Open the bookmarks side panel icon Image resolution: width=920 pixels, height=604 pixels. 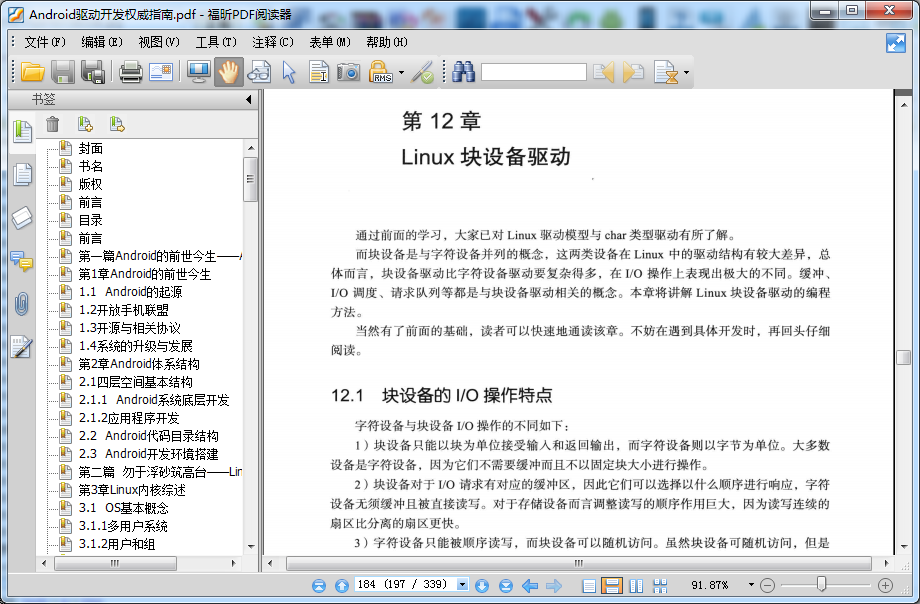22,131
